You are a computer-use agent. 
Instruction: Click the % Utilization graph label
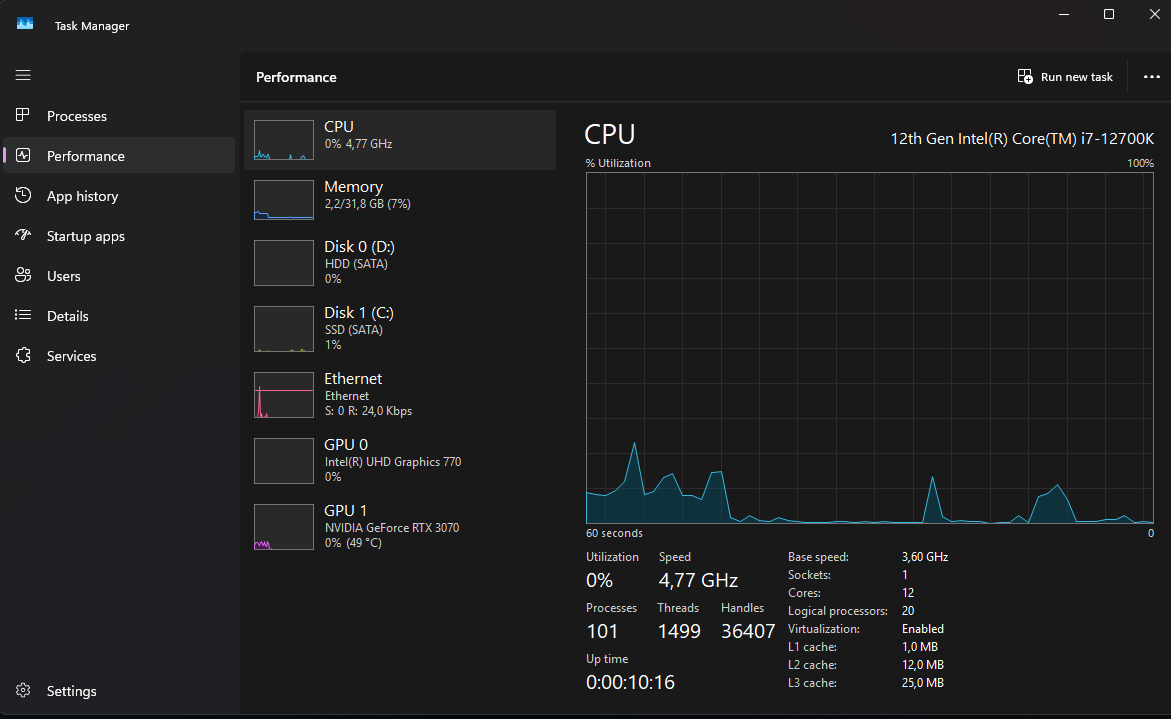click(618, 163)
